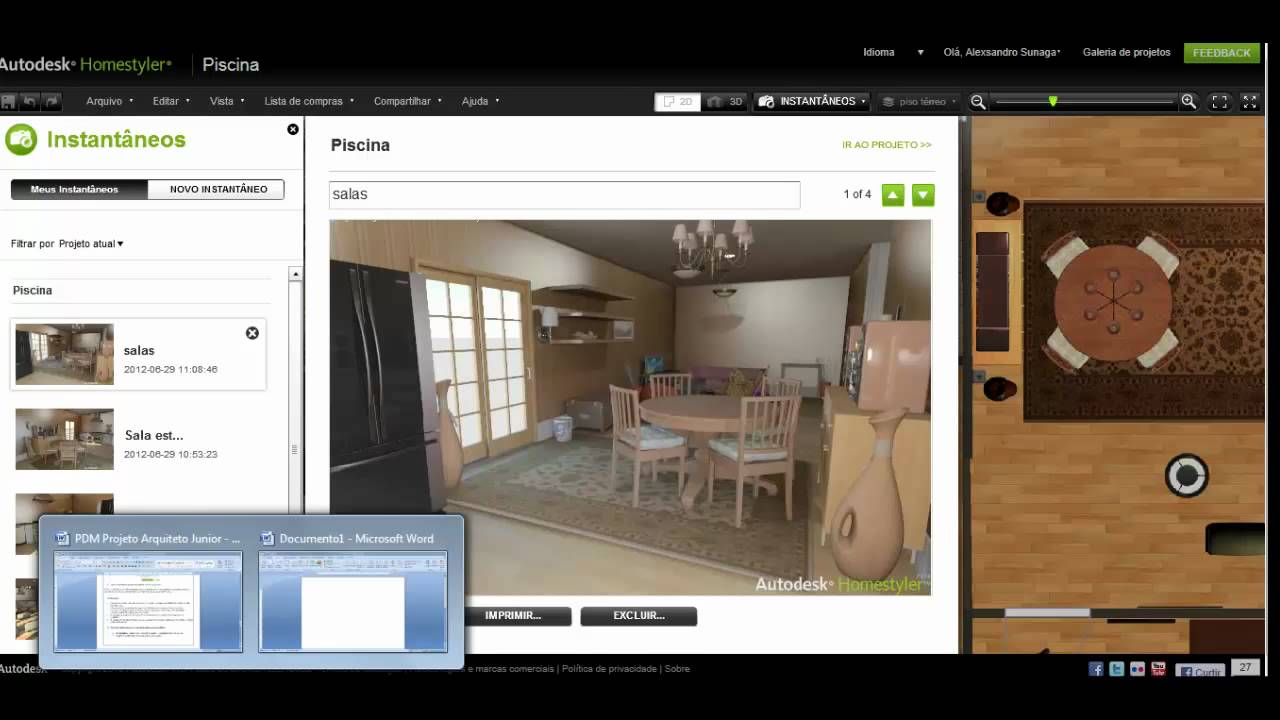Open the Galeria de projetos link
The width and height of the screenshot is (1280, 720).
[x=1126, y=52]
